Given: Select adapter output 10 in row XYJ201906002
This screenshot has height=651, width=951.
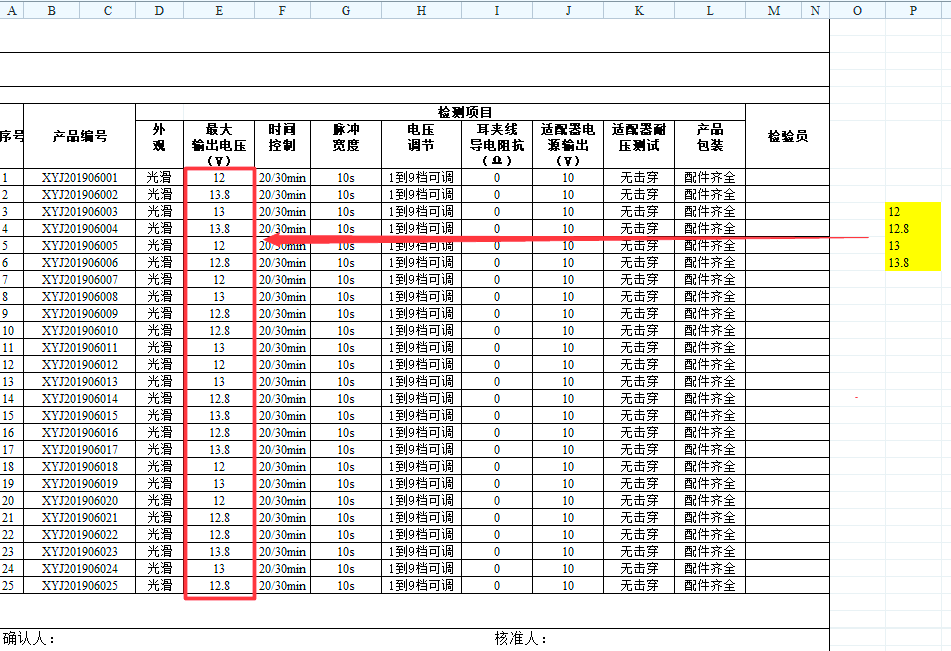Looking at the screenshot, I should [x=568, y=195].
